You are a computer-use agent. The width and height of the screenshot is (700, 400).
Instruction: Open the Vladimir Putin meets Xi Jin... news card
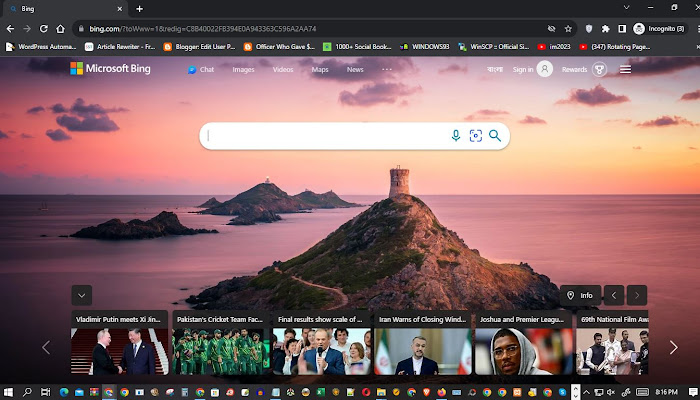pyautogui.click(x=119, y=342)
